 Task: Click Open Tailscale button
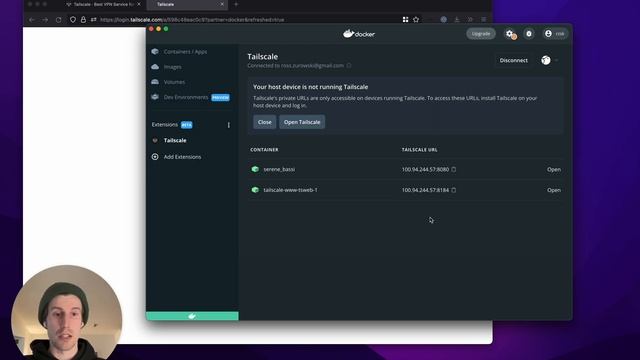pos(302,122)
